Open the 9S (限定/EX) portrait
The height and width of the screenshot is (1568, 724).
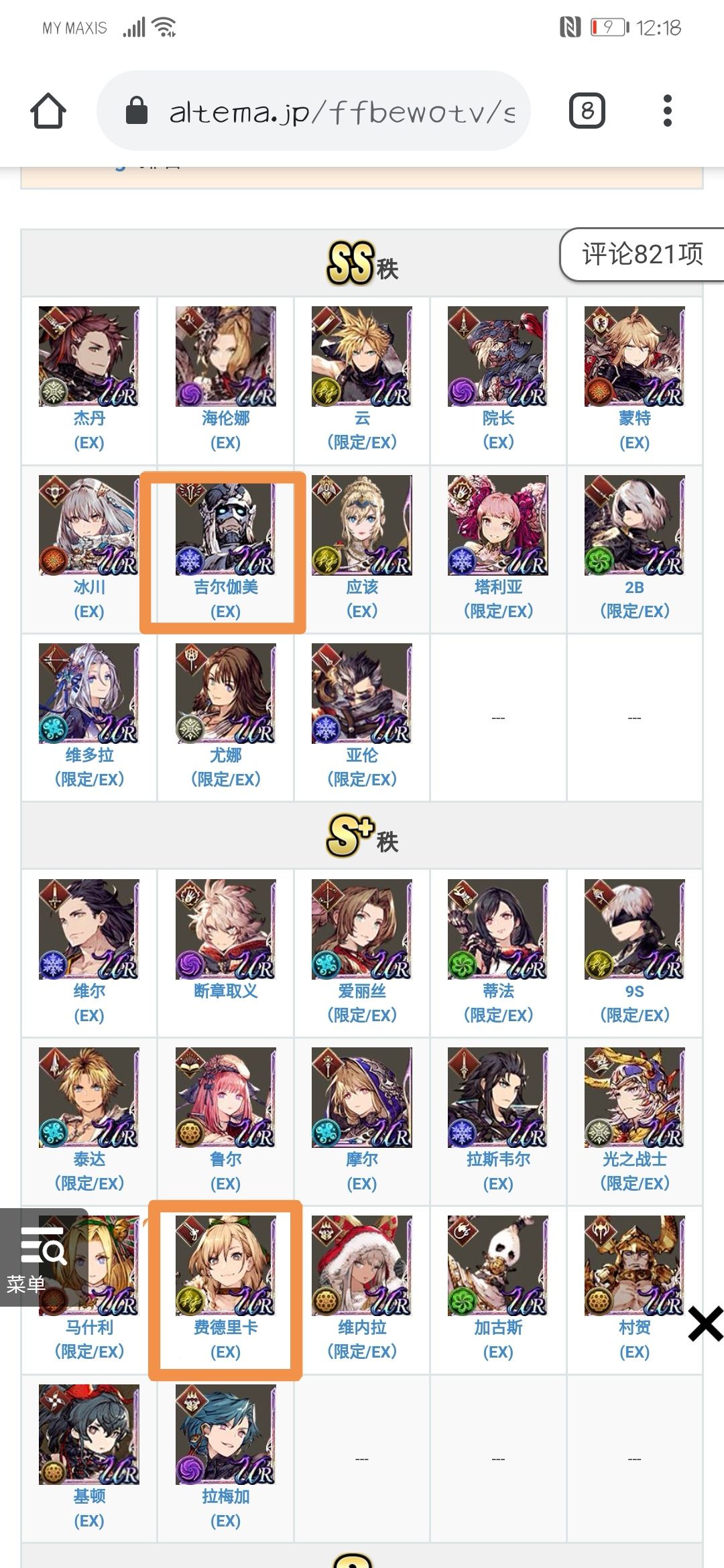635,929
